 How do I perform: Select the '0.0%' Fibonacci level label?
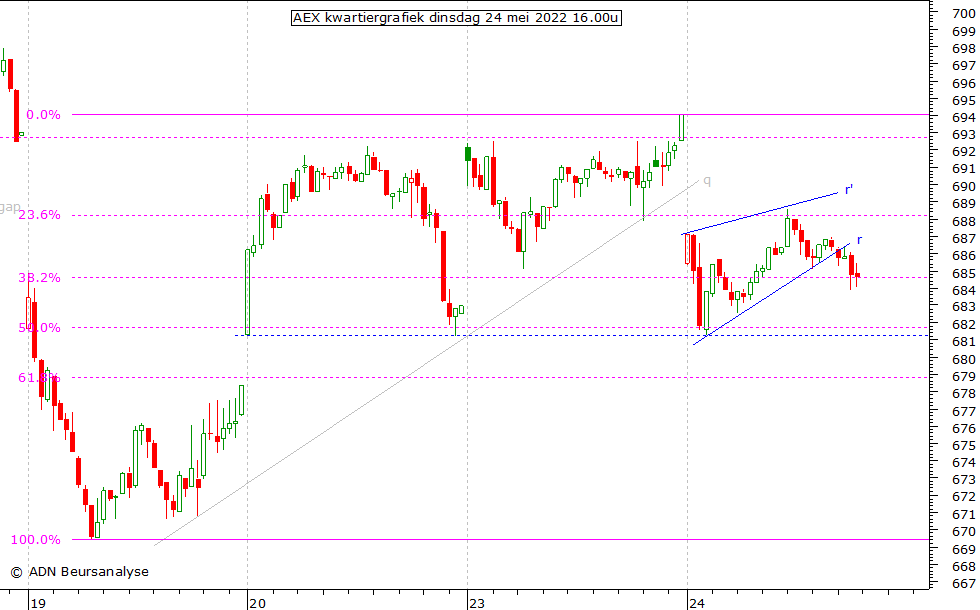click(43, 115)
